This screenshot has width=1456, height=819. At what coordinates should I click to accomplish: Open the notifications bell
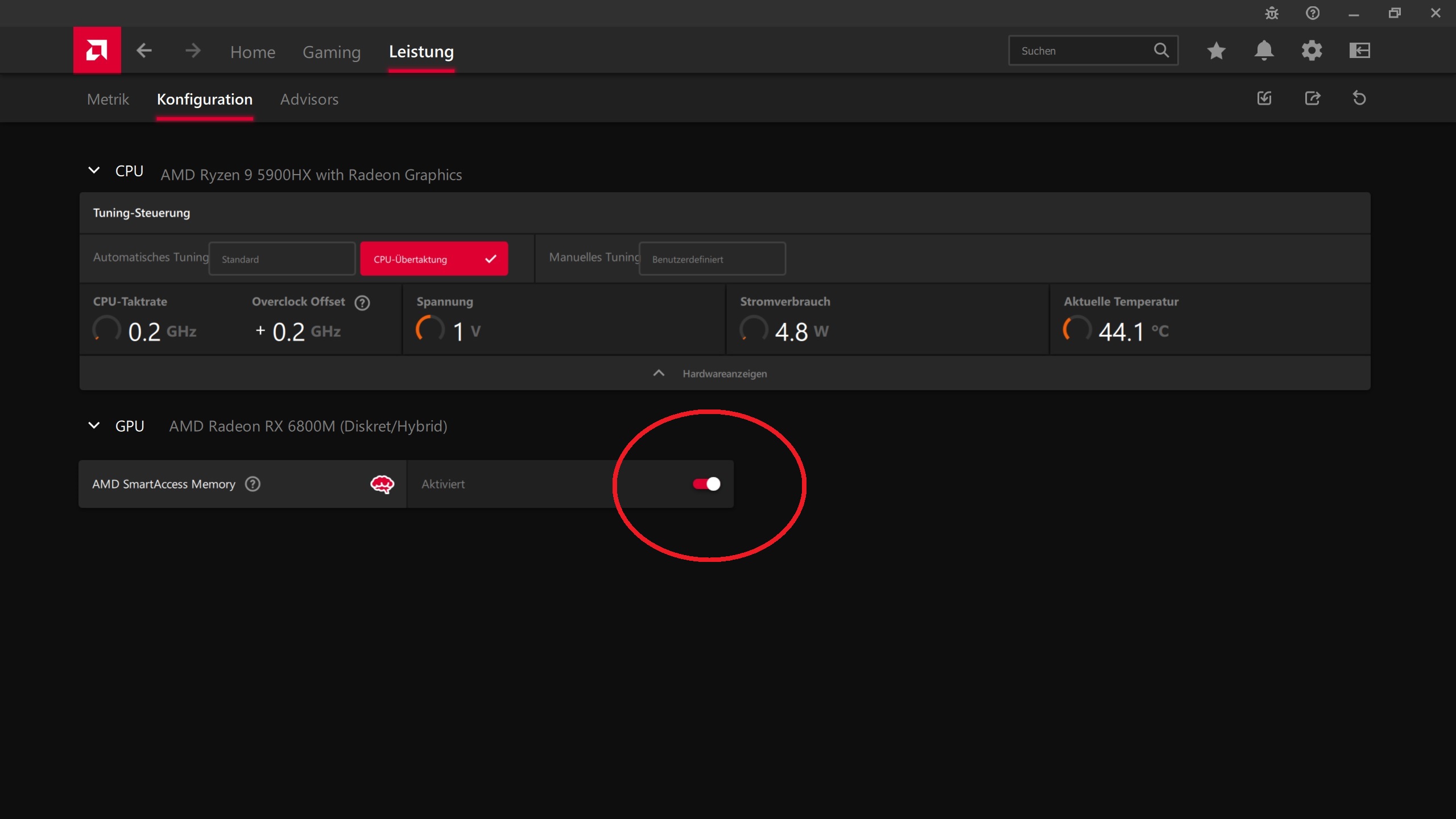[x=1264, y=51]
